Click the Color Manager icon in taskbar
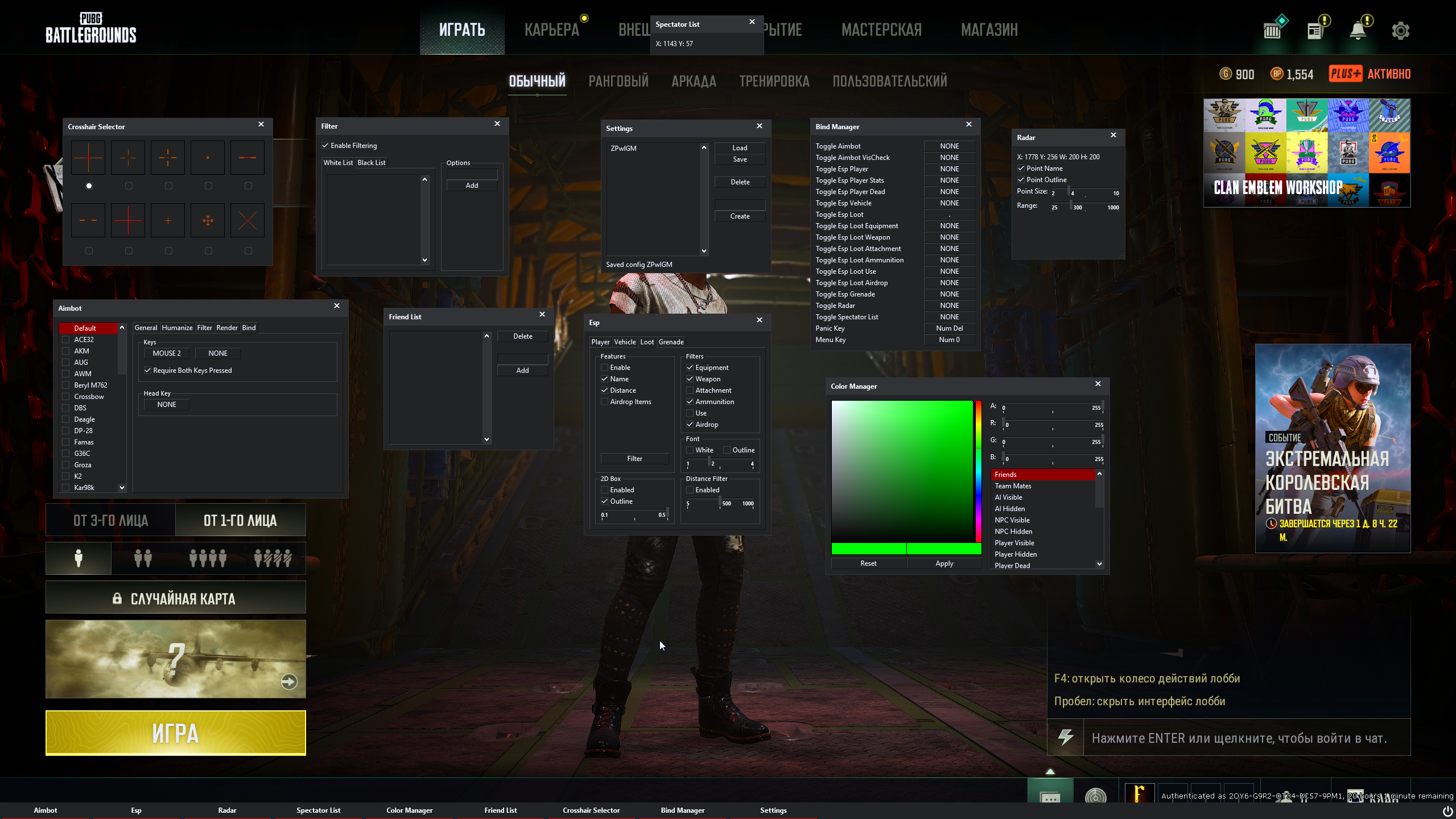This screenshot has height=819, width=1456. pos(409,810)
